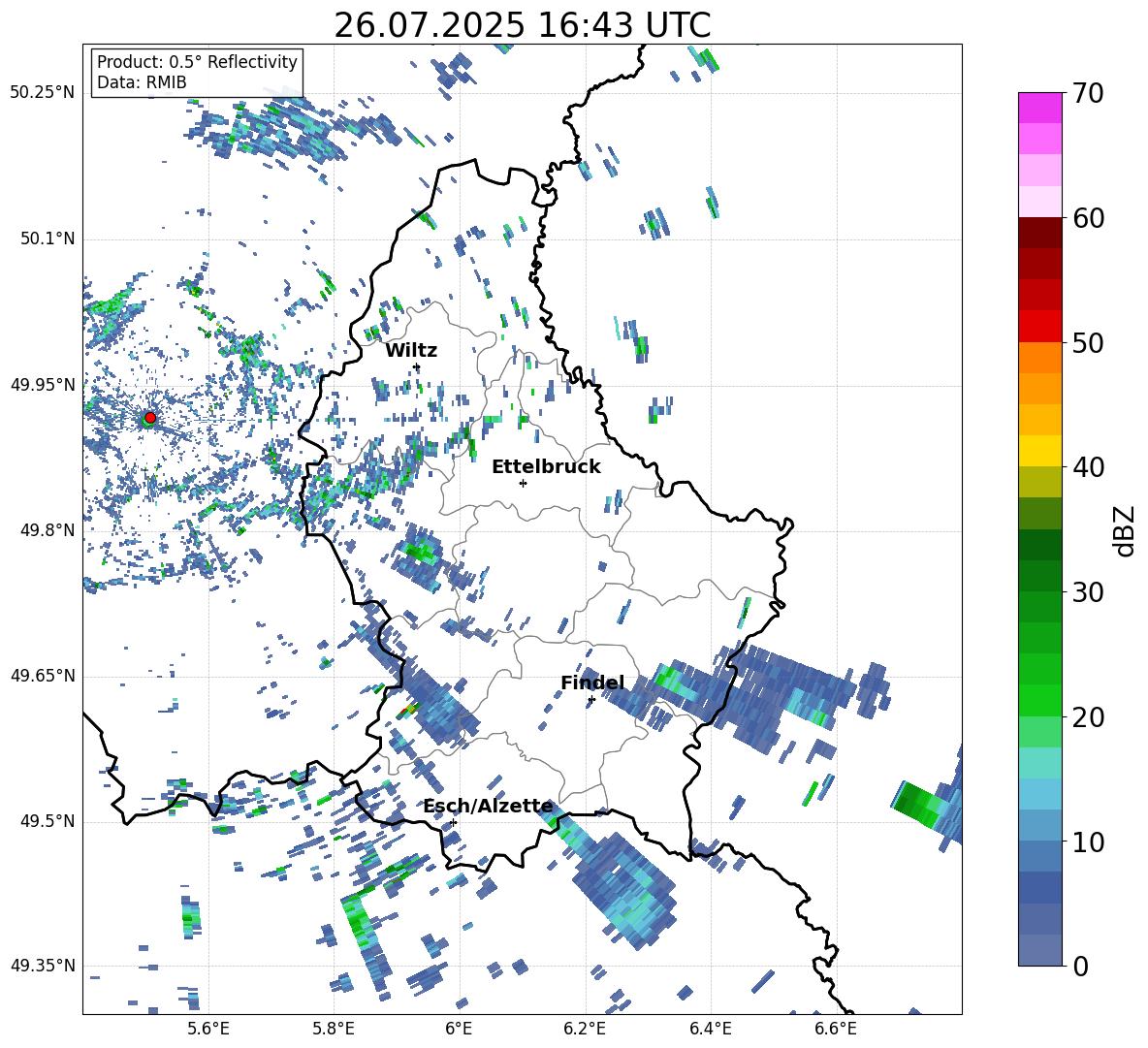Click the colorbar 30 tick label
This screenshot has width=1148, height=1048.
tap(1088, 591)
